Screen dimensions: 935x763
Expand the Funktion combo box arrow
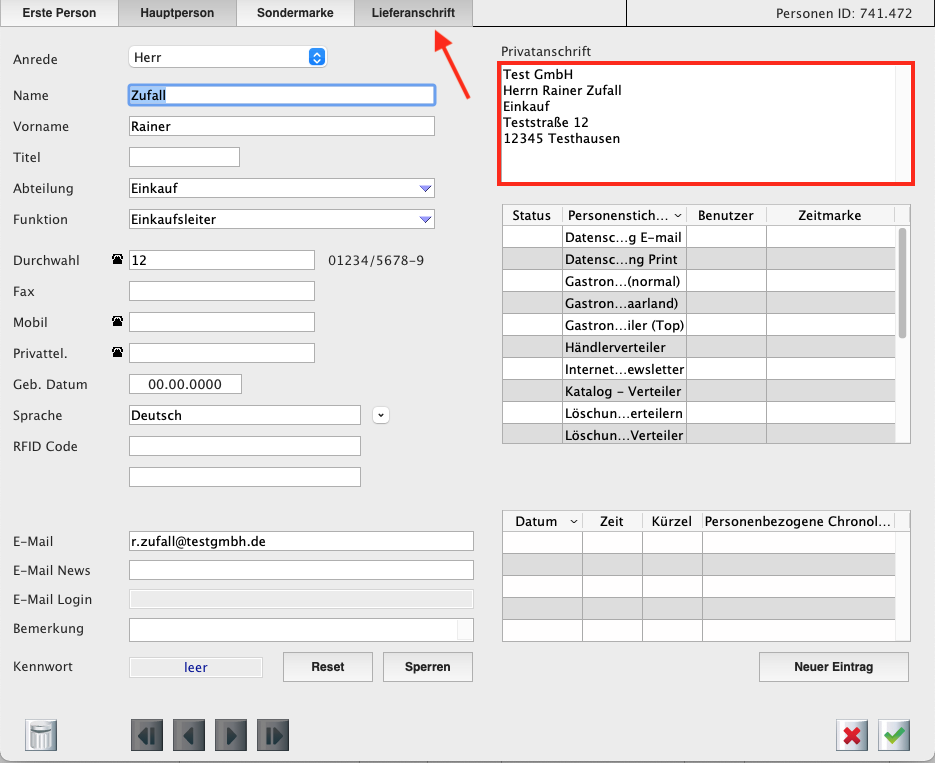point(425,219)
